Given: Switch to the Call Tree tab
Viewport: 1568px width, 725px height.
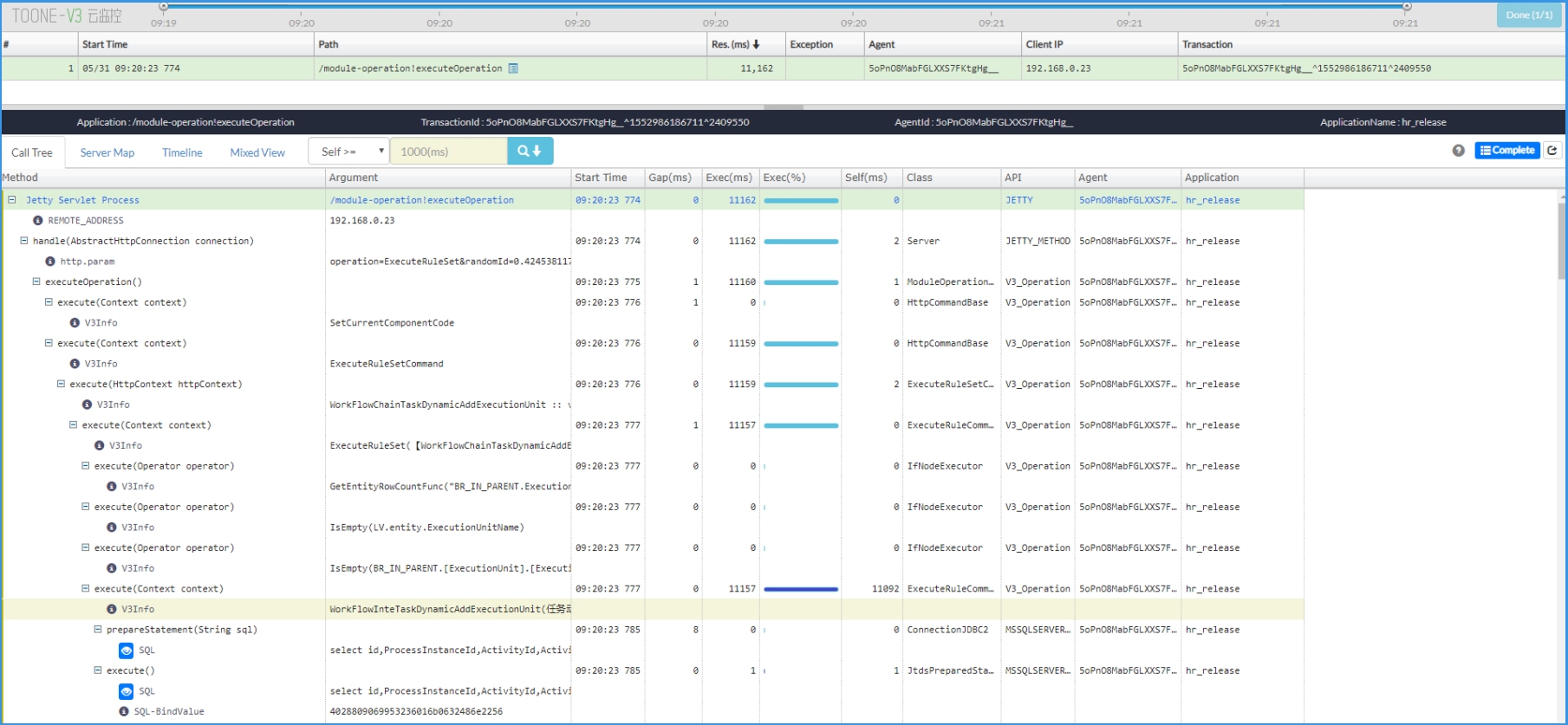Looking at the screenshot, I should (32, 152).
